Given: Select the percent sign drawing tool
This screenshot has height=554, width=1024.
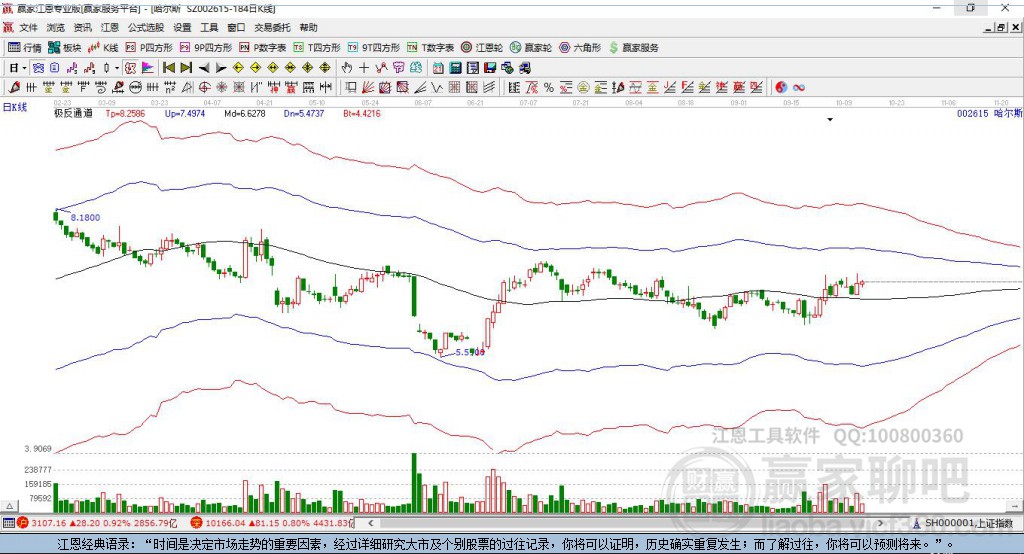Looking at the screenshot, I should click(549, 88).
